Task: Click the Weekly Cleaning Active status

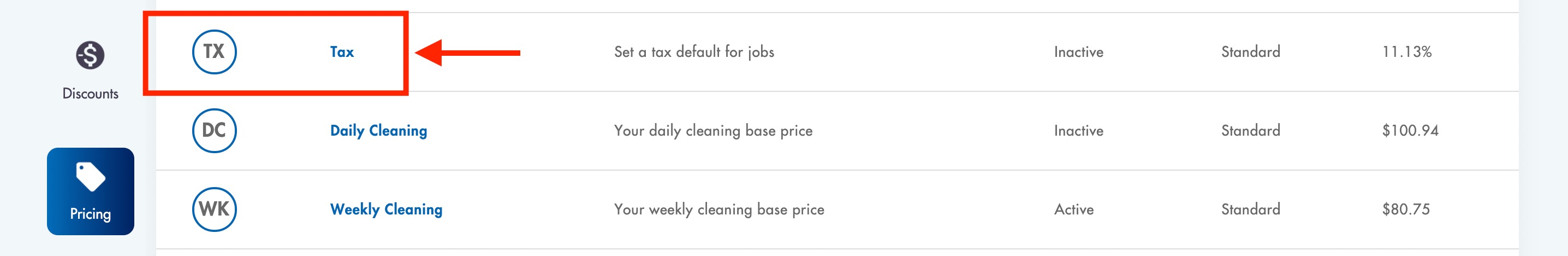Action: (x=1074, y=209)
